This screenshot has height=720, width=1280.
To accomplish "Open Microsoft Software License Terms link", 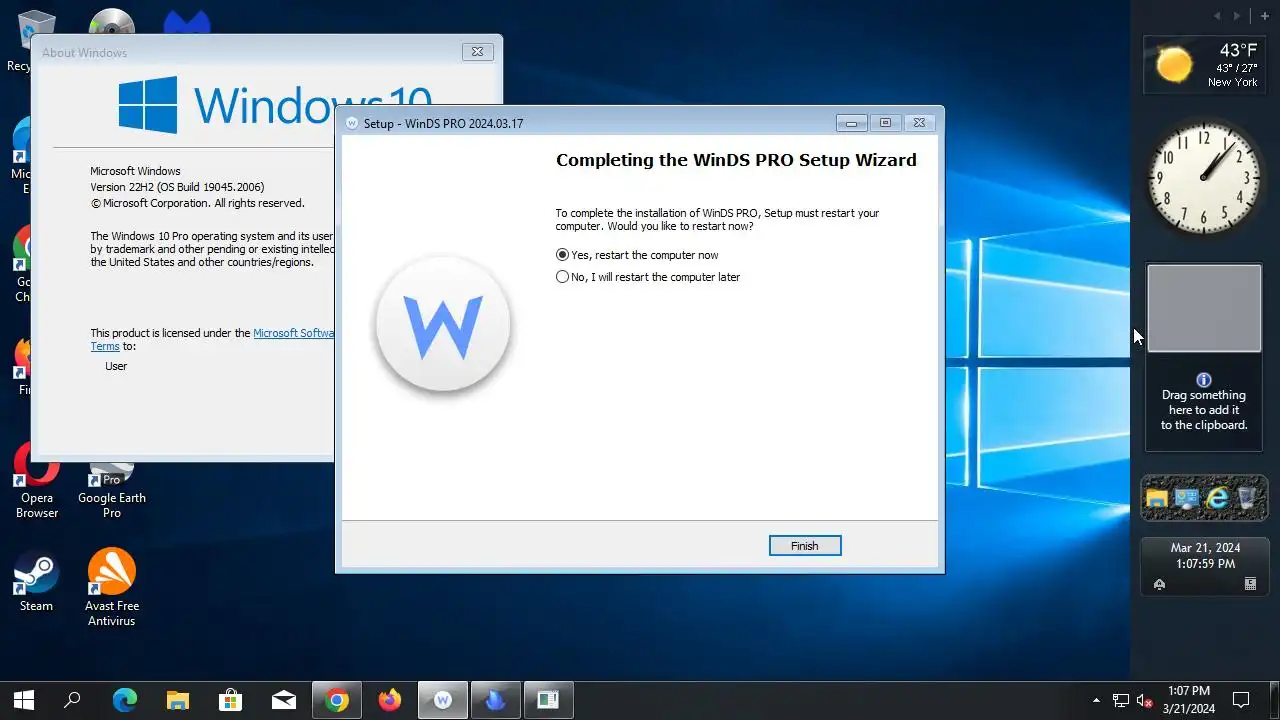I will (294, 333).
